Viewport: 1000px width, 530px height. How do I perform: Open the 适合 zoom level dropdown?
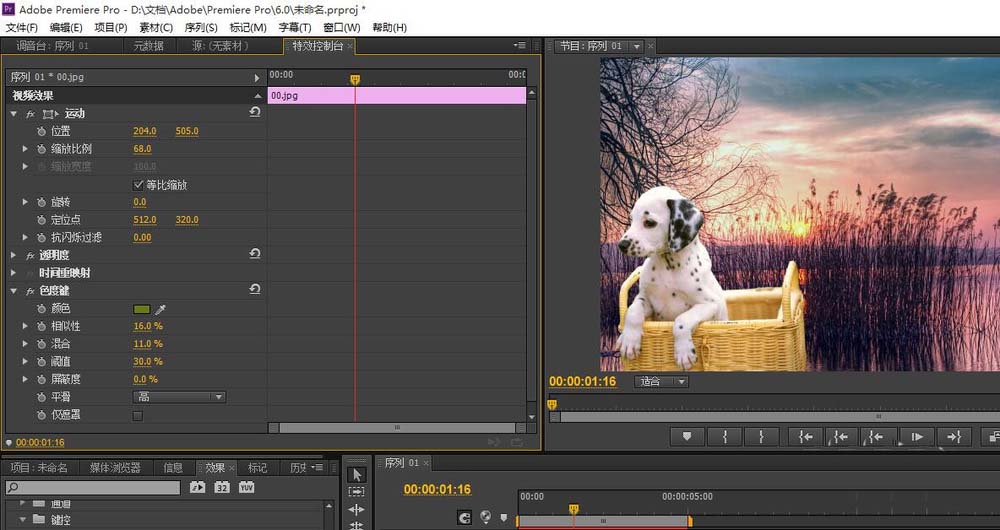[663, 381]
